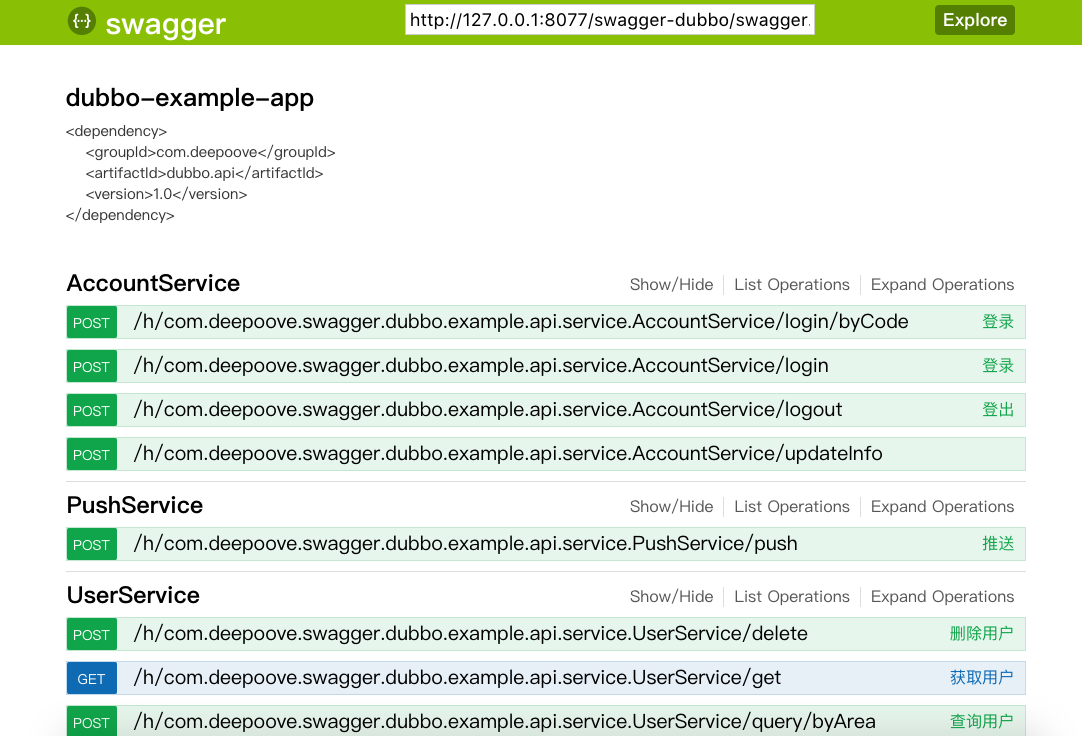Click the POST badge of query/byArea
The height and width of the screenshot is (736, 1082).
click(92, 722)
